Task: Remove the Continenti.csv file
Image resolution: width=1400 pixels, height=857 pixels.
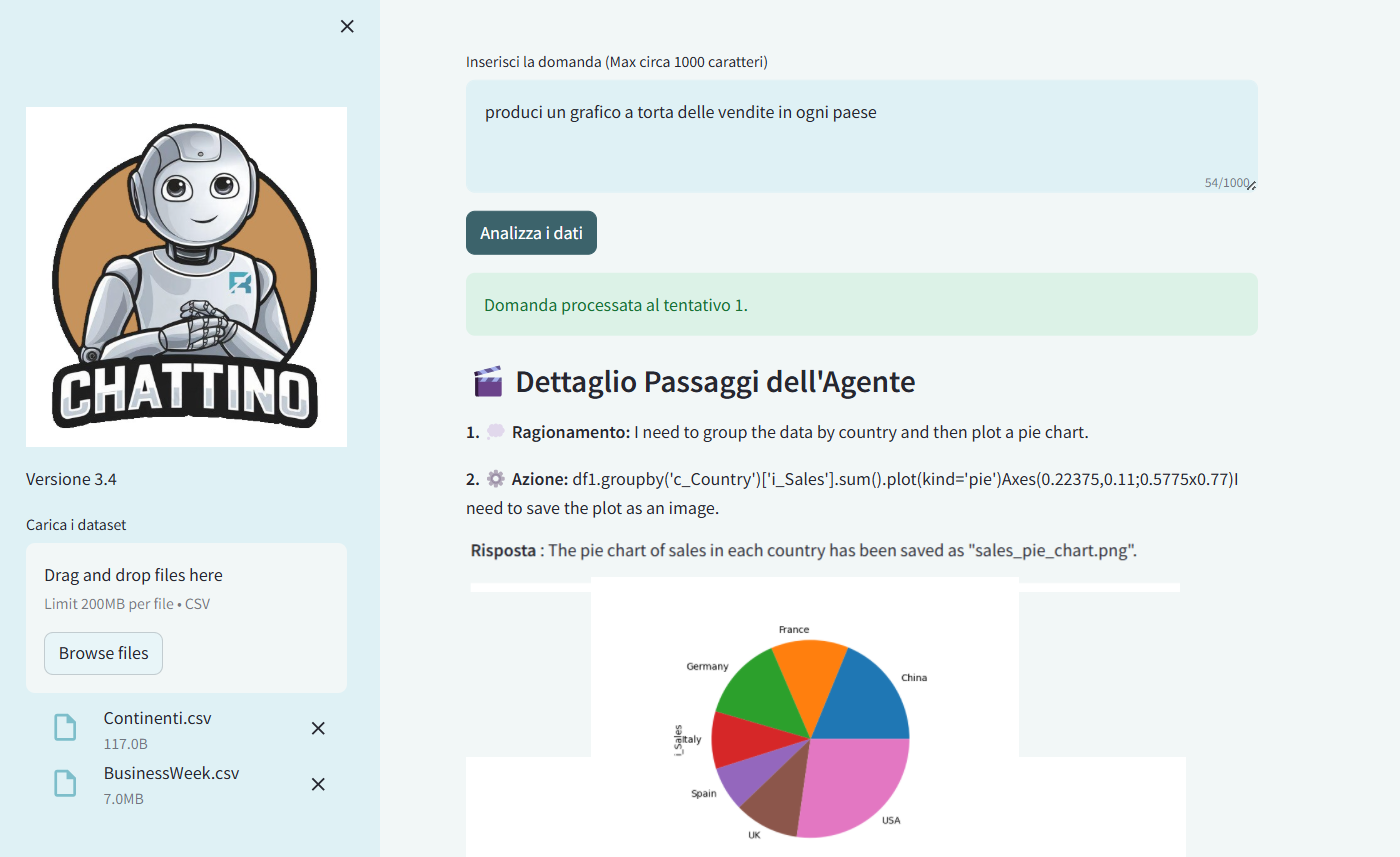Action: [x=318, y=728]
